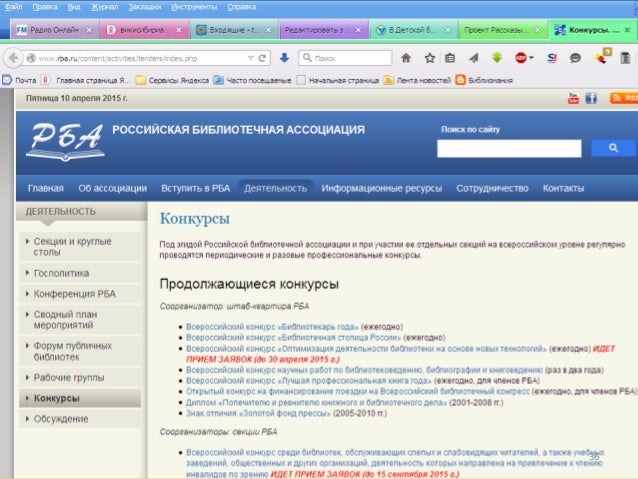Open the chat bubble toolbar icon
The width and height of the screenshot is (638, 479).
575,58
